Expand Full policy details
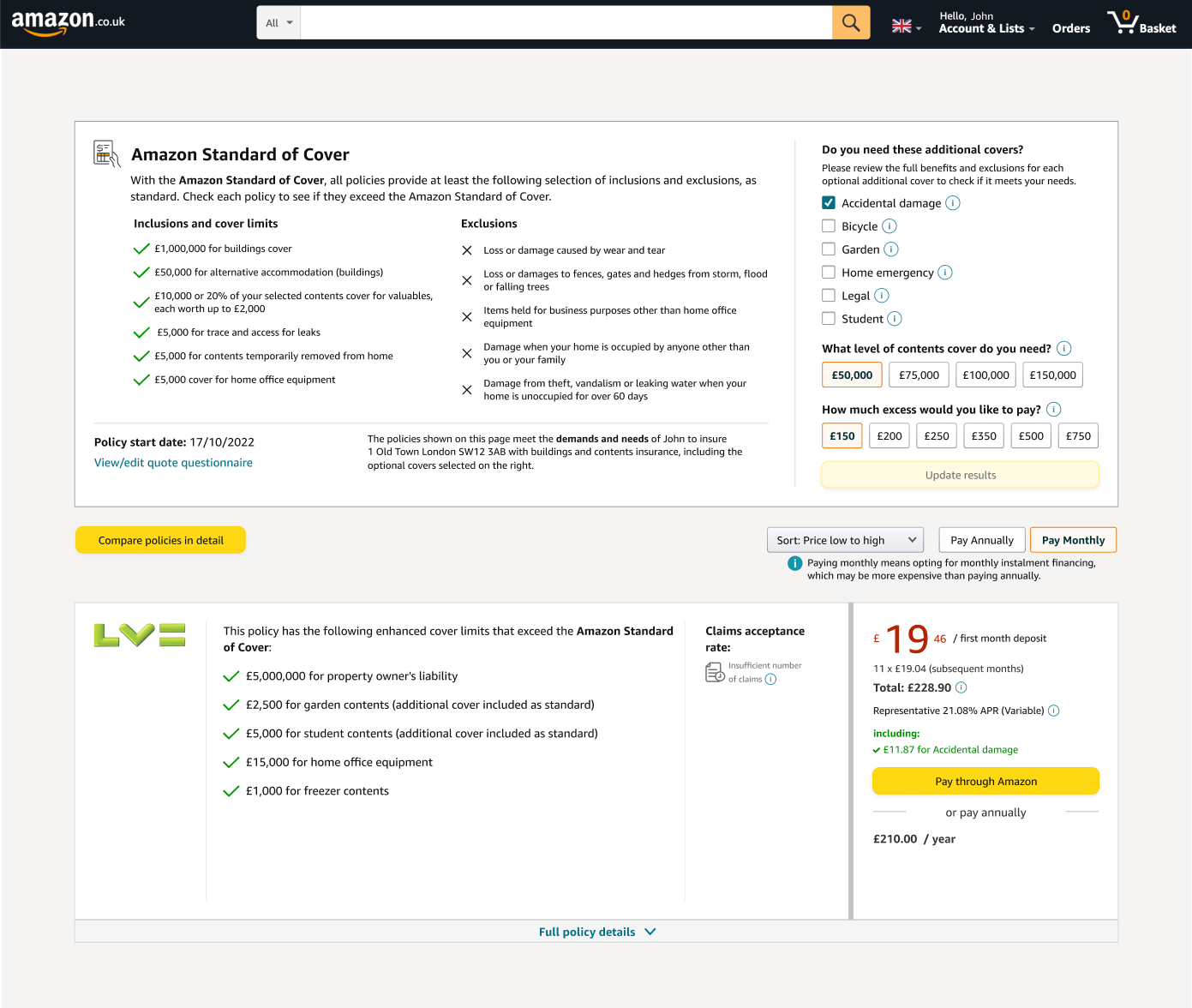This screenshot has width=1192, height=1008. [597, 932]
